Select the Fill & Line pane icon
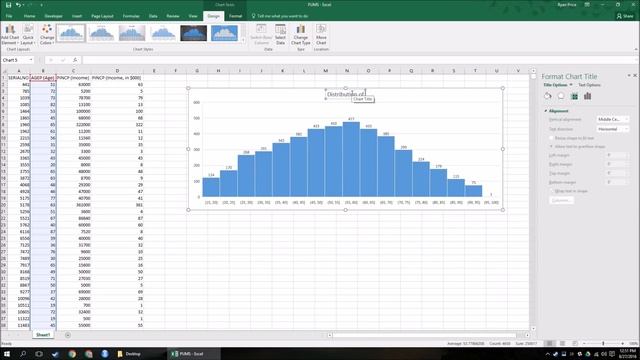640x360 pixels. pos(548,96)
